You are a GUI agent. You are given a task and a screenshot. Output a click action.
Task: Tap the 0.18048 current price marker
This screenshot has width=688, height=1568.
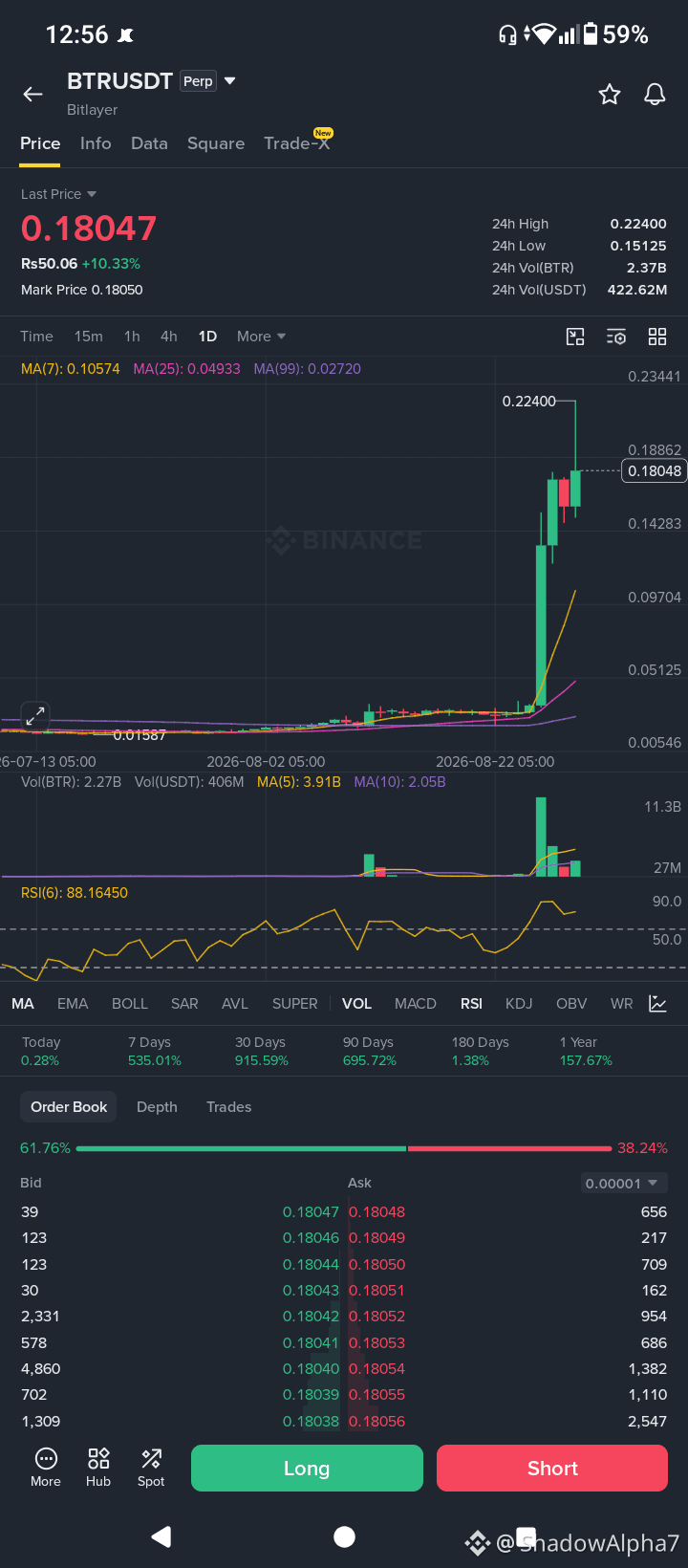coord(655,470)
